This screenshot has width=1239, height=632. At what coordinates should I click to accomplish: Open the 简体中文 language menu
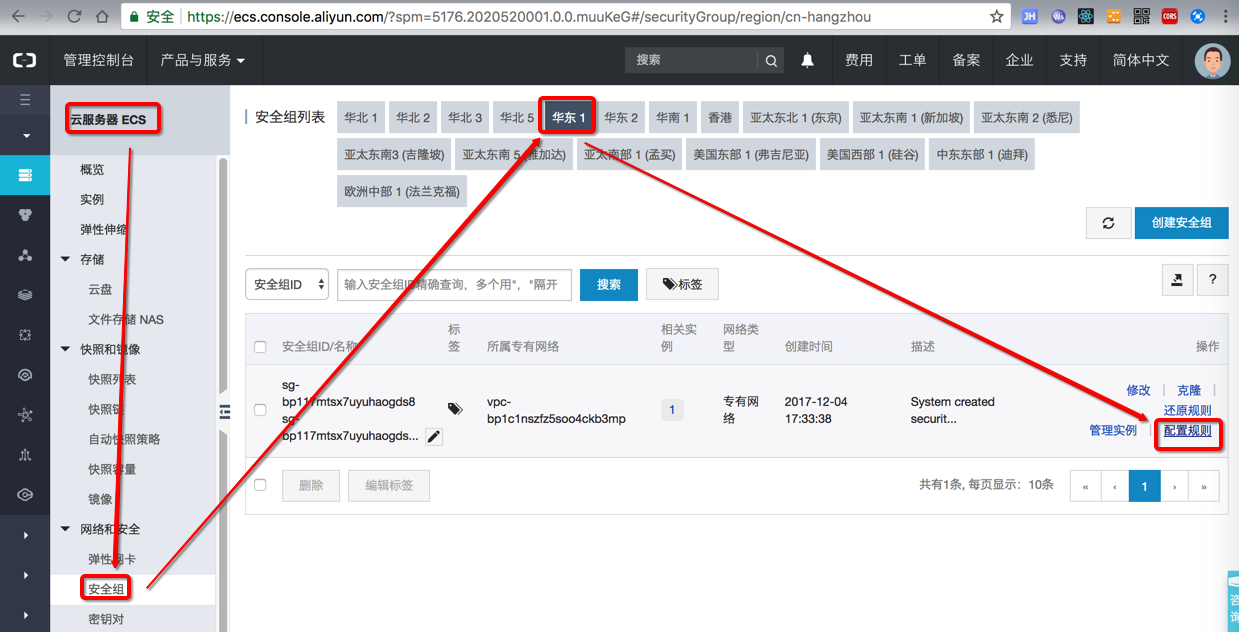(x=1141, y=60)
